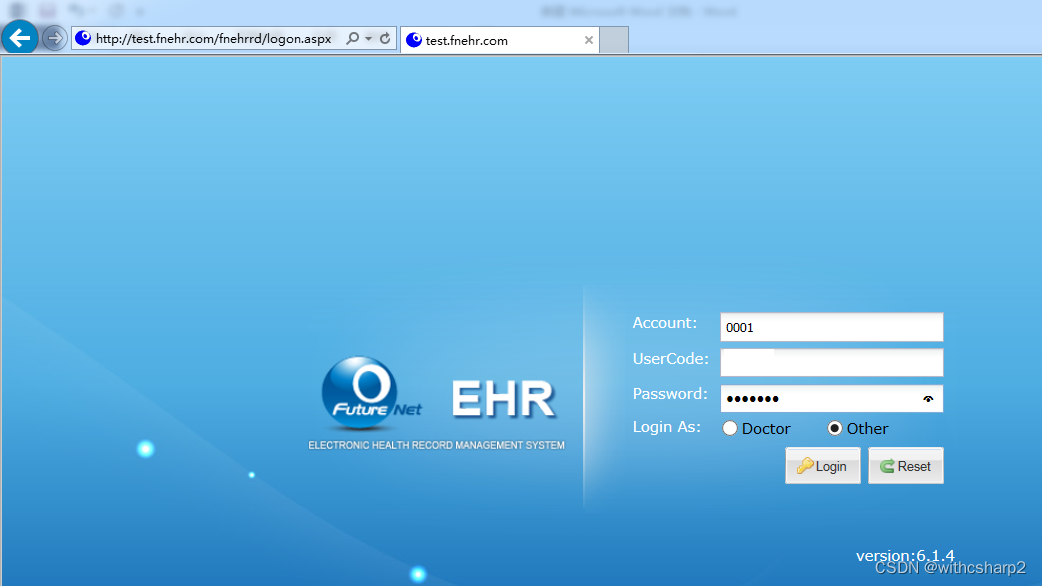The width and height of the screenshot is (1042, 586).
Task: Click the UserCode input field
Action: click(831, 363)
